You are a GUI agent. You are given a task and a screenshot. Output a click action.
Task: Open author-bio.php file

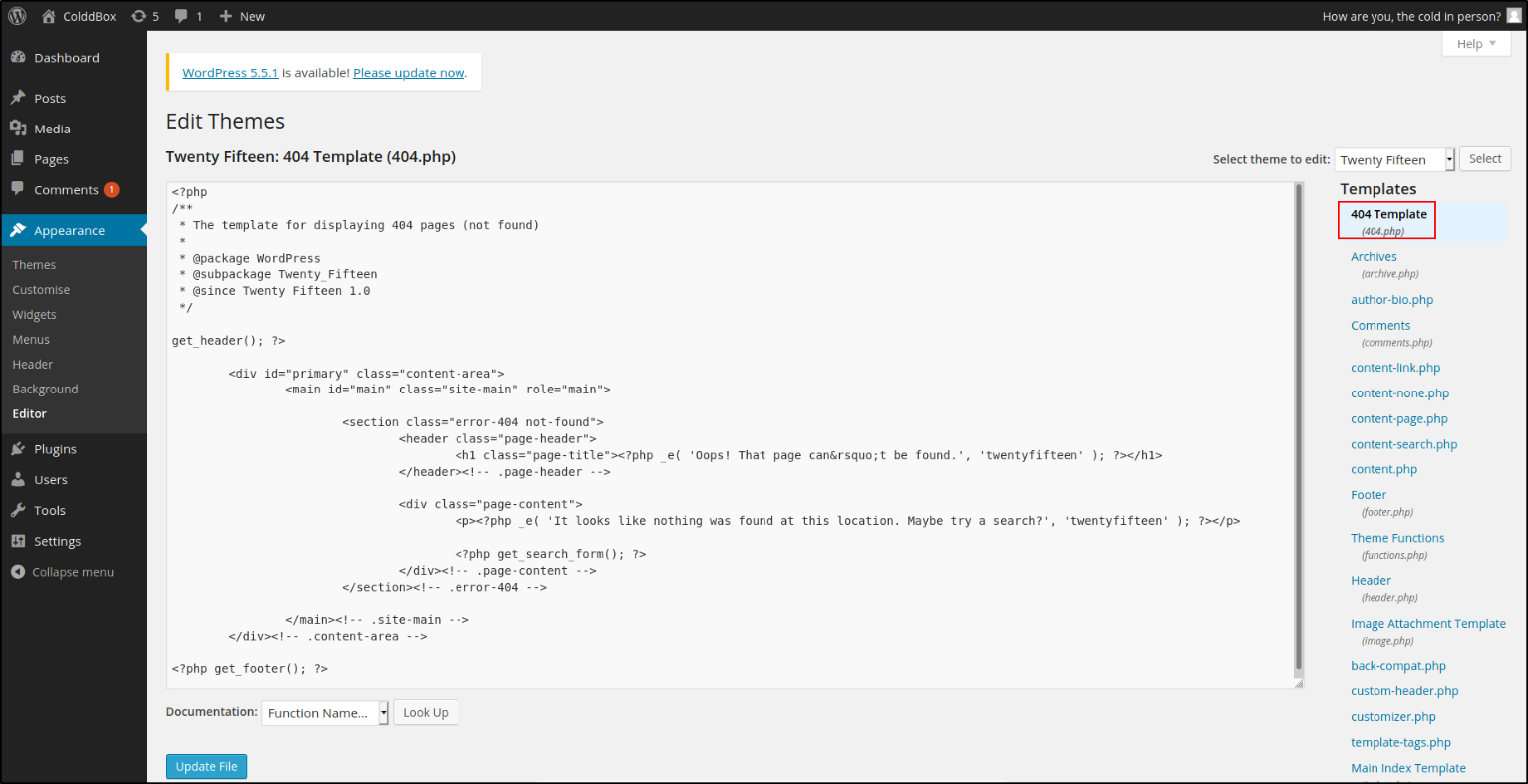click(x=1391, y=300)
